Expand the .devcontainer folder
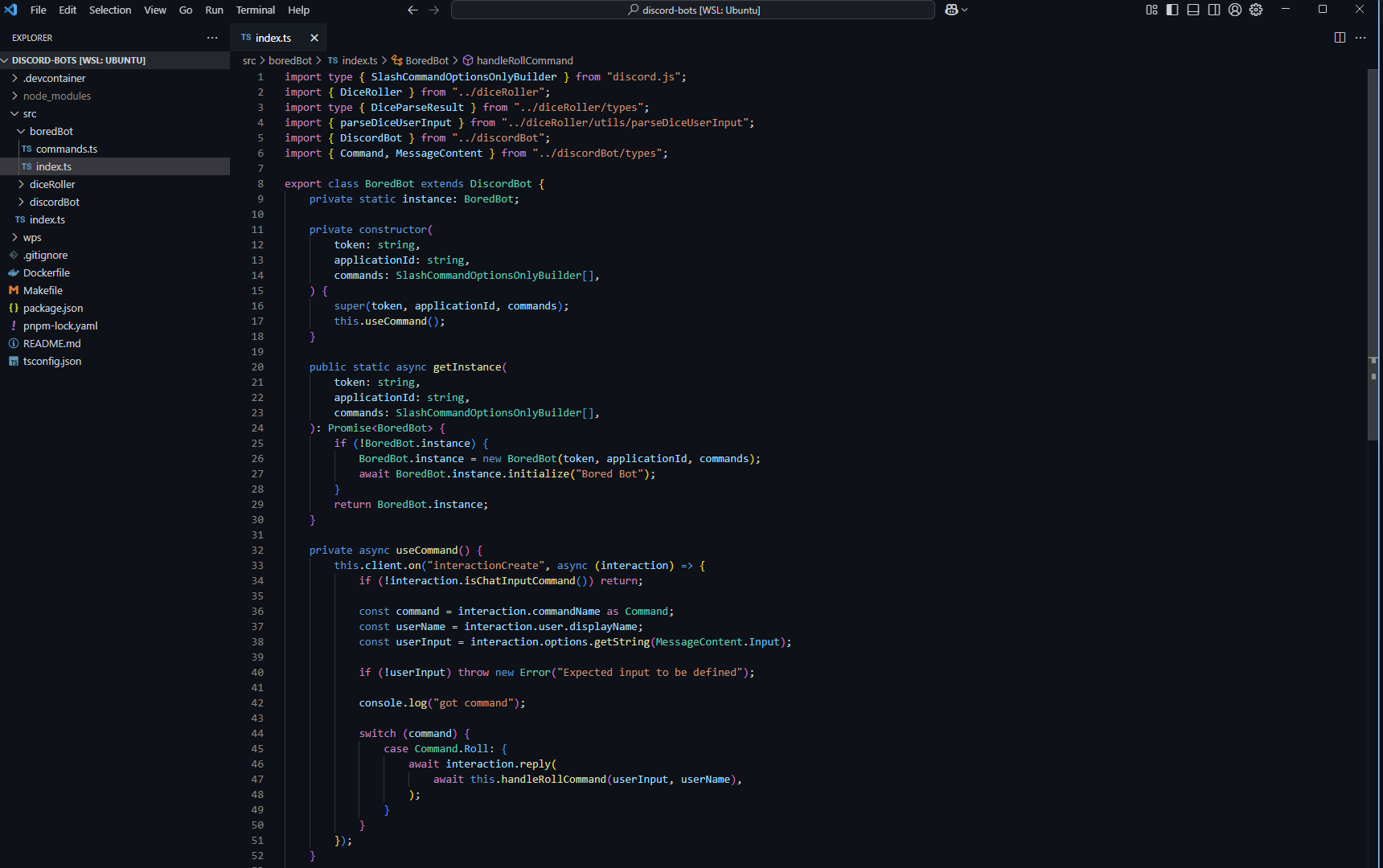The height and width of the screenshot is (868, 1383). coord(115,78)
